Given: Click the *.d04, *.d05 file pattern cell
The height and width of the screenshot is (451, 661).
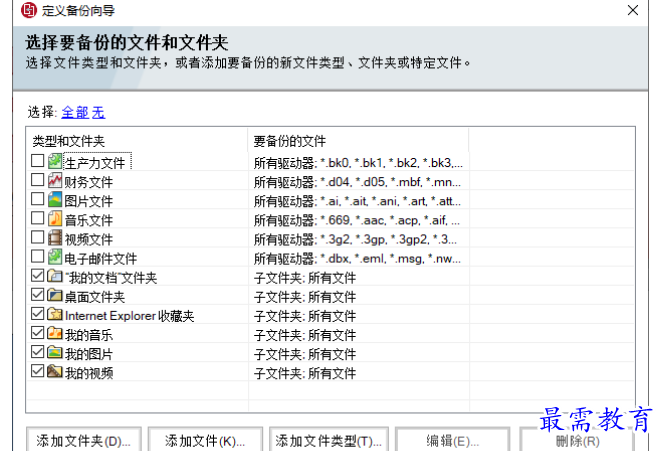Looking at the screenshot, I should (x=357, y=182).
